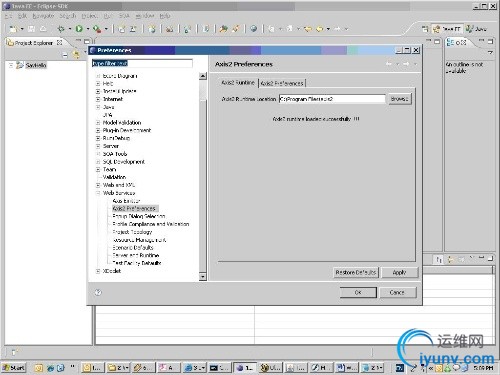Expand the Server preferences node
This screenshot has height=375, width=500.
coord(98,146)
